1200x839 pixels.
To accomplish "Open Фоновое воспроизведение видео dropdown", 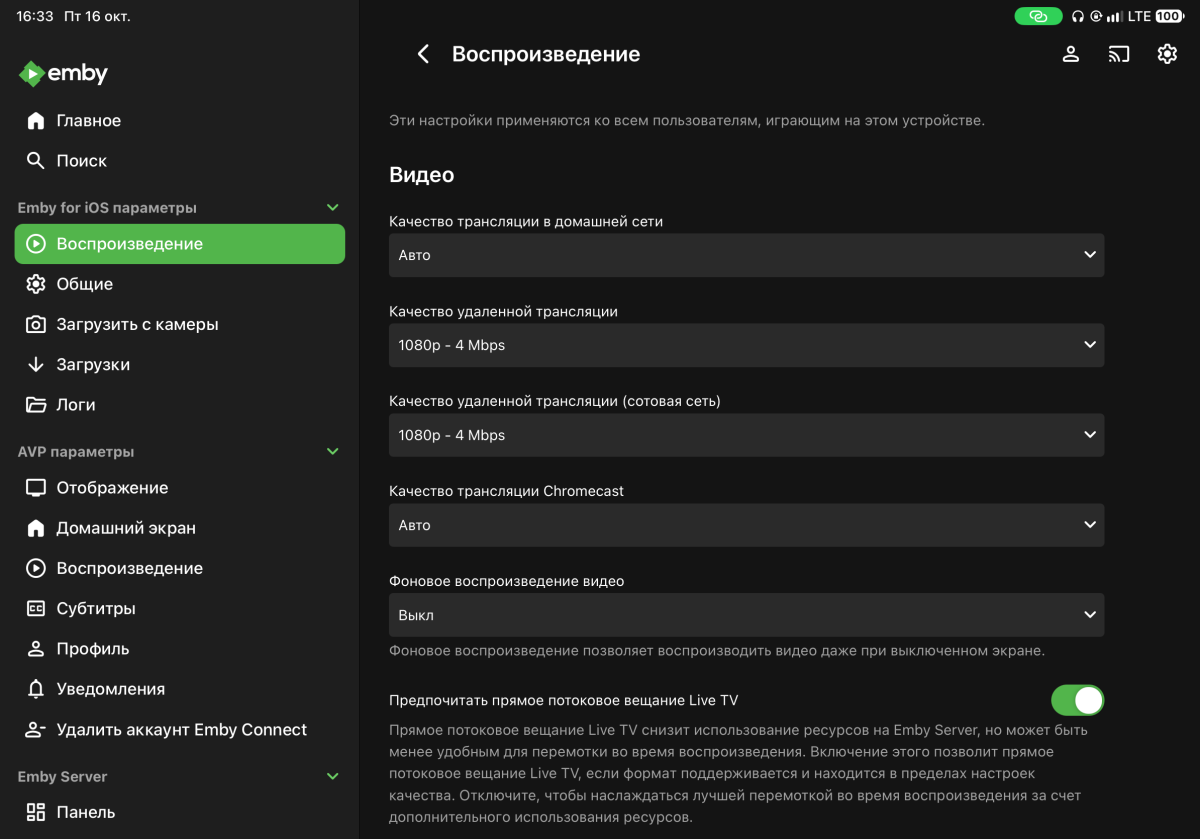I will pyautogui.click(x=746, y=615).
